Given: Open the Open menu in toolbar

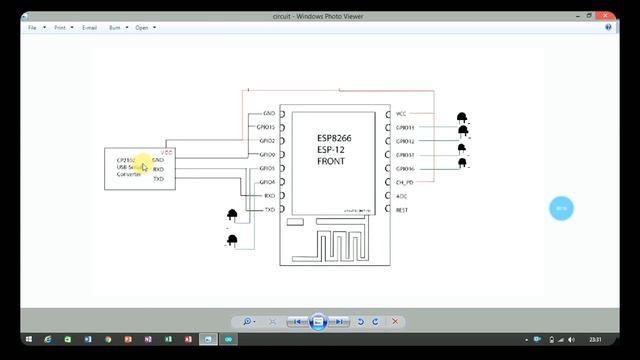Looking at the screenshot, I should pos(142,28).
